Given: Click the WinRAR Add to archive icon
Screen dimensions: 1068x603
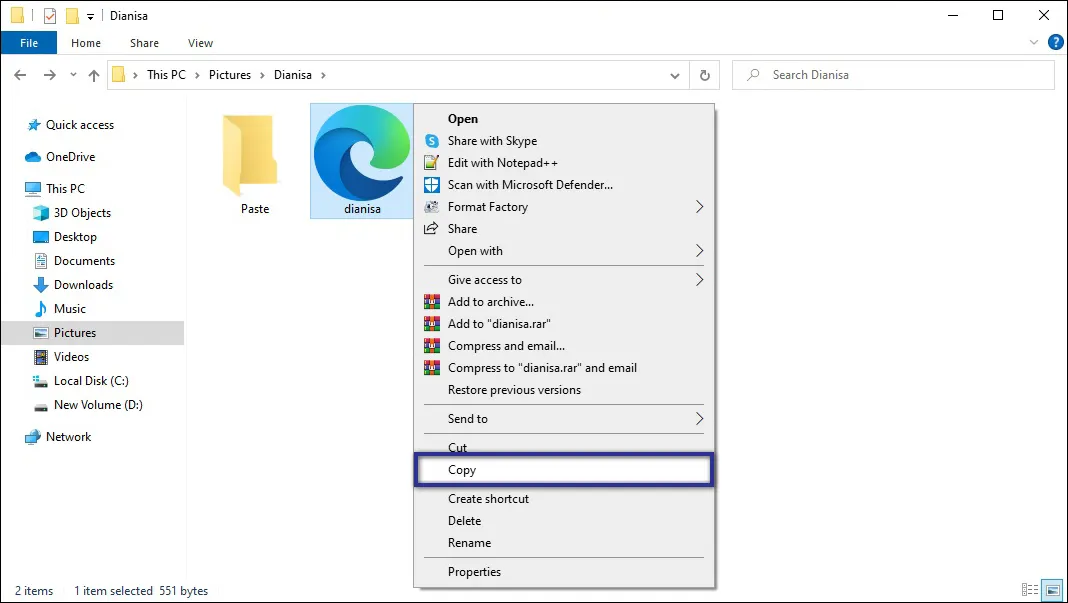Looking at the screenshot, I should [432, 302].
